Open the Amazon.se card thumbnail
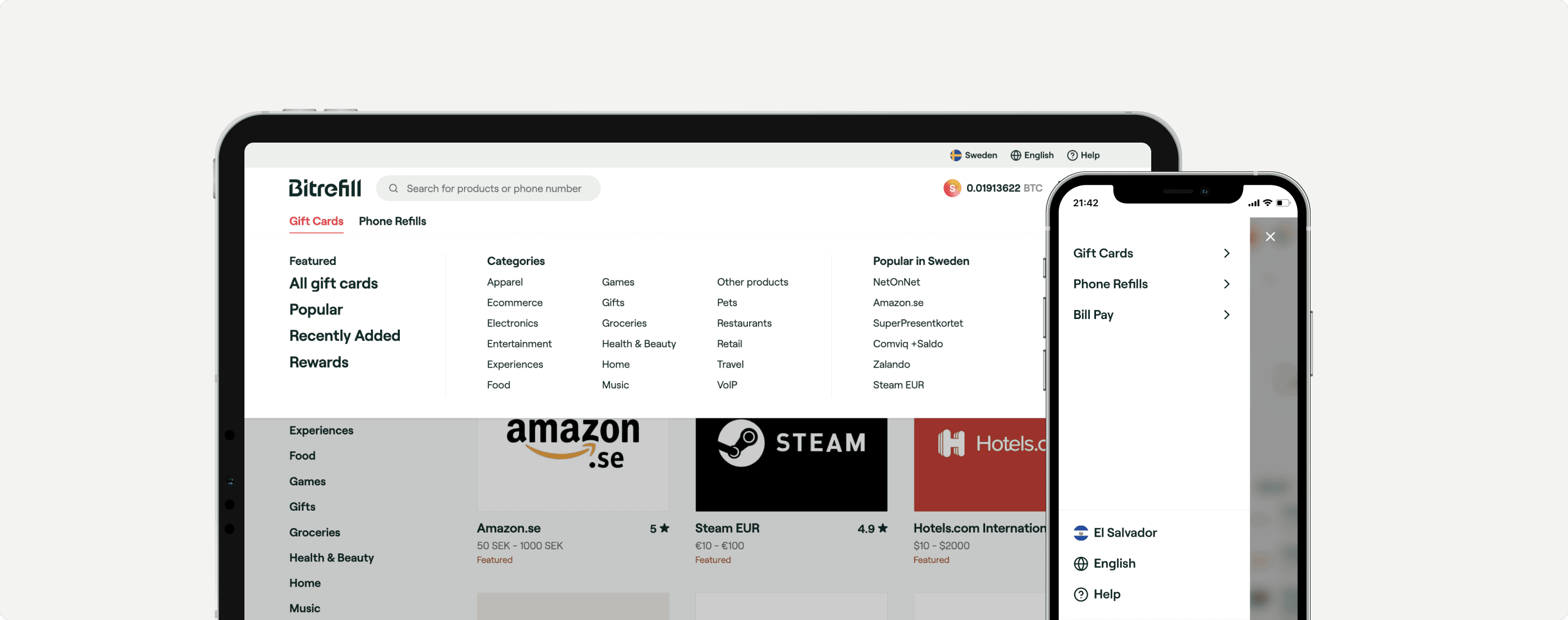 (x=573, y=464)
